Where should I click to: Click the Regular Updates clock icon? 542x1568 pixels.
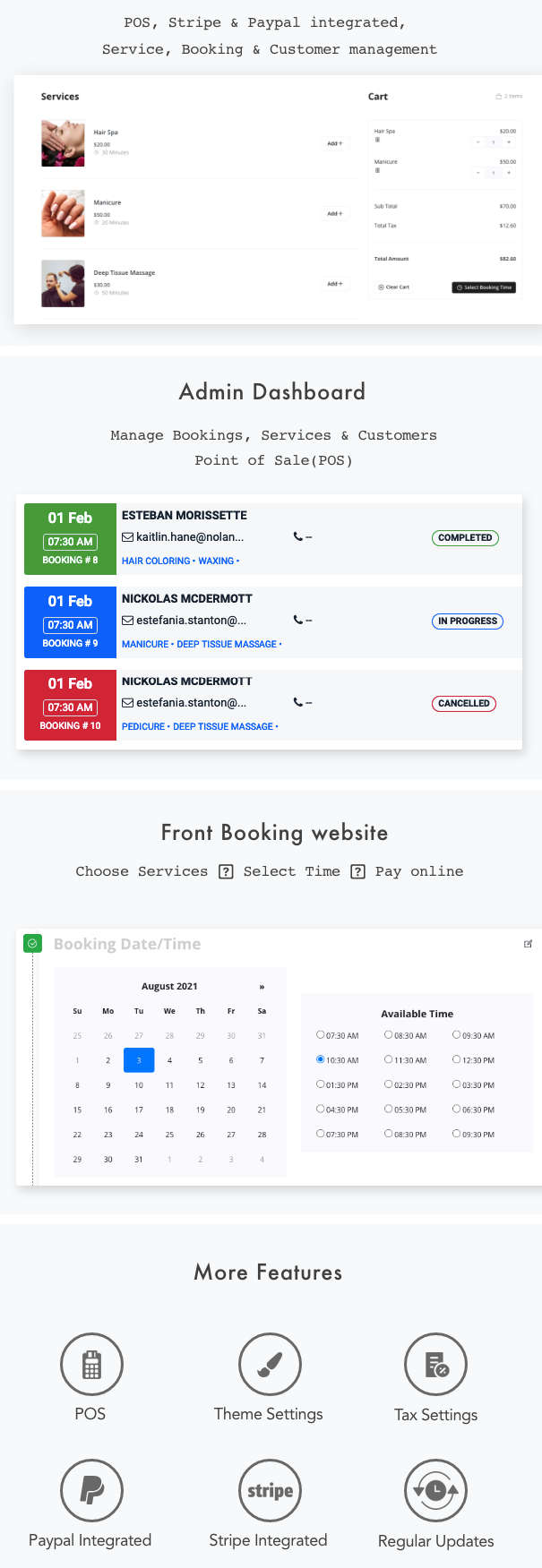(436, 1491)
